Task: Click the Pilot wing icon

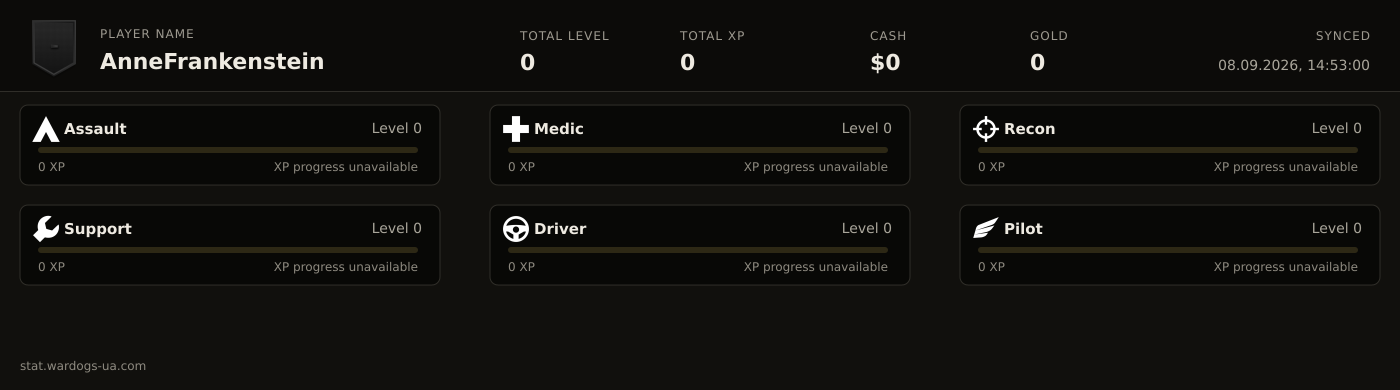Action: (986, 229)
